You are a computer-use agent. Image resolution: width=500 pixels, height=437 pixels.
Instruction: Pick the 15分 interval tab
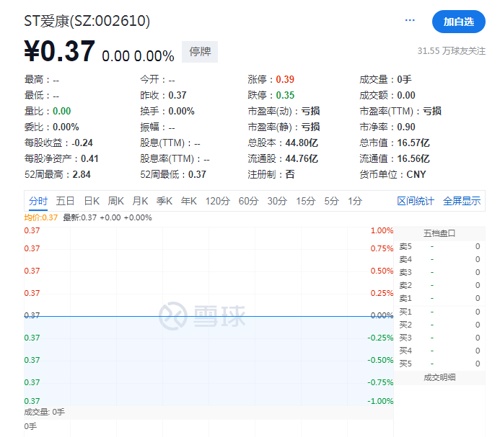click(306, 201)
